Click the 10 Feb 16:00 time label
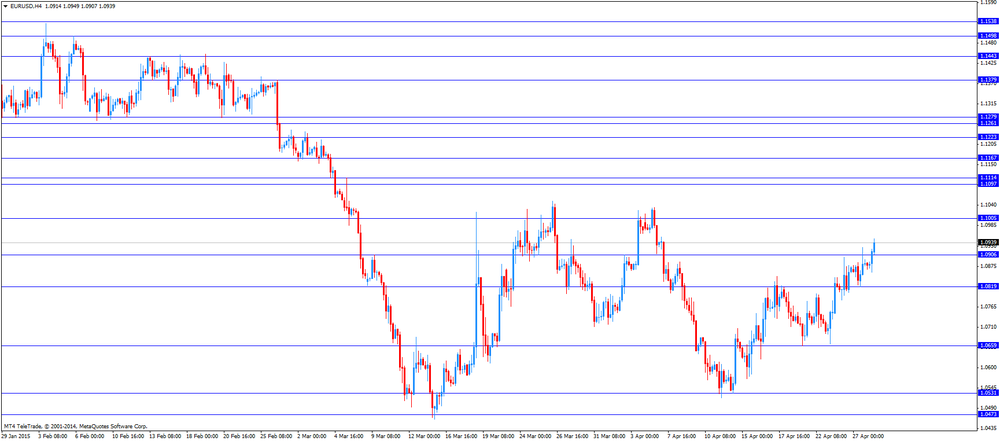Viewport: 1000px width, 441px height. coord(128,436)
